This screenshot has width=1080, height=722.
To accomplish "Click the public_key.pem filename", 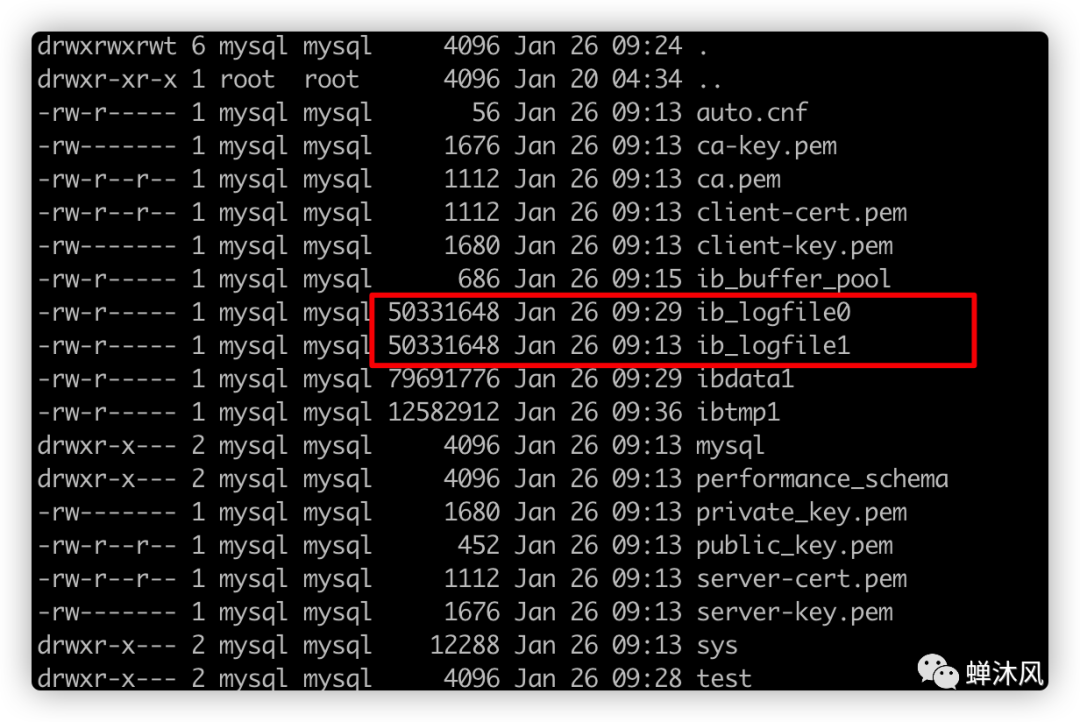I will coord(794,546).
